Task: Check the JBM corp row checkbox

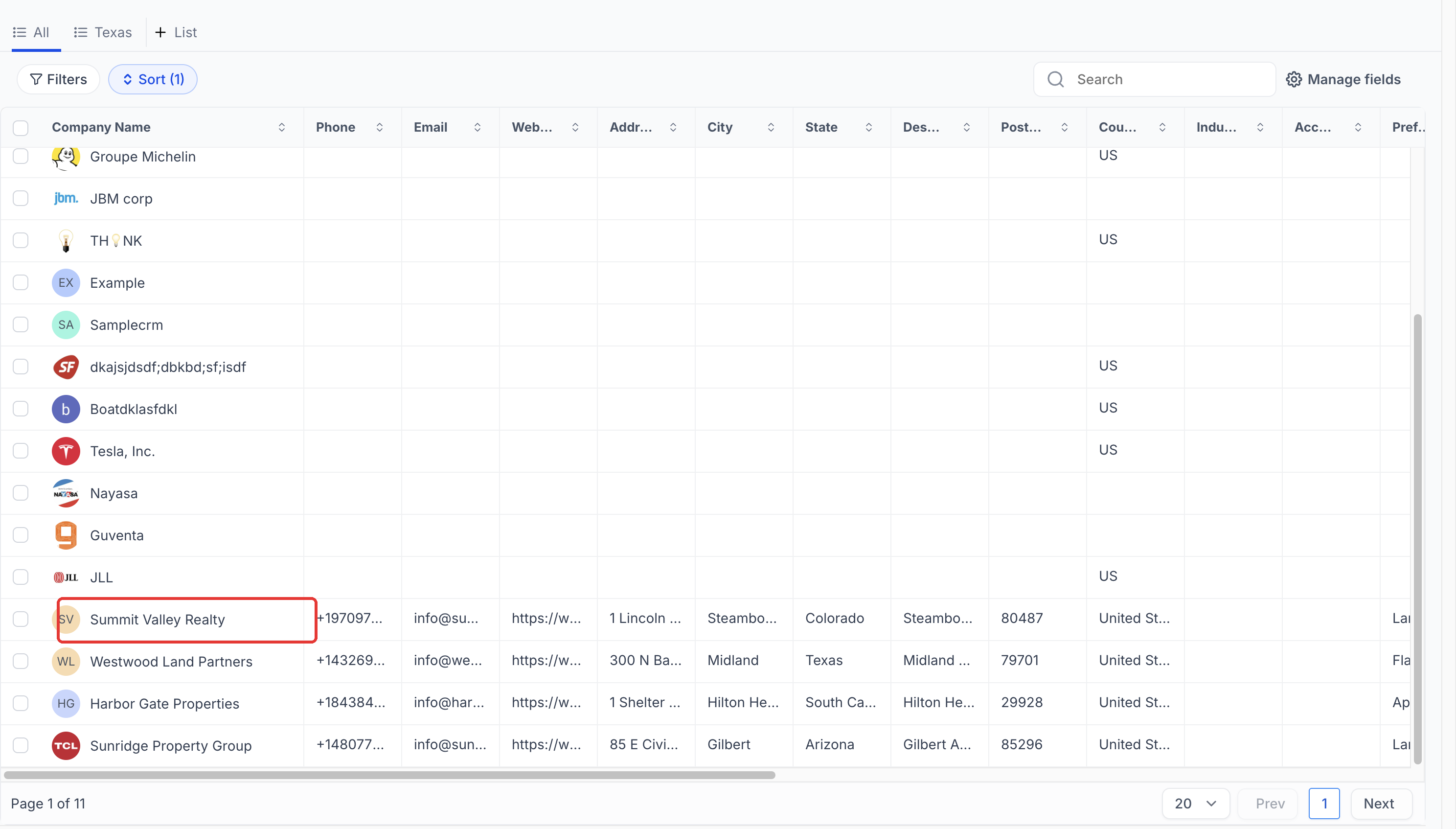Action: click(21, 198)
